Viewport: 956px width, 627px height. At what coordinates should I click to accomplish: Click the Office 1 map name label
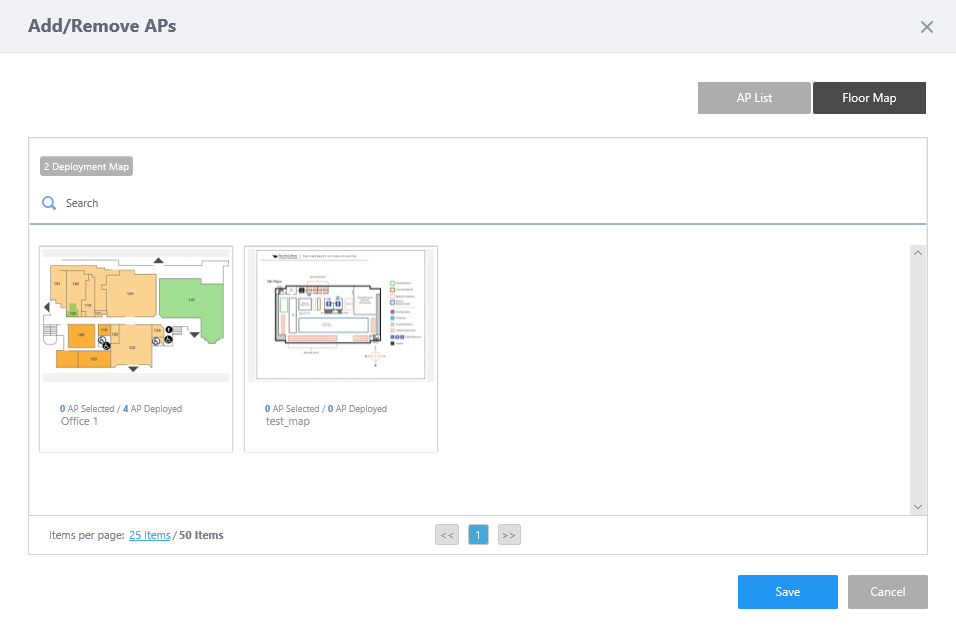[x=80, y=421]
